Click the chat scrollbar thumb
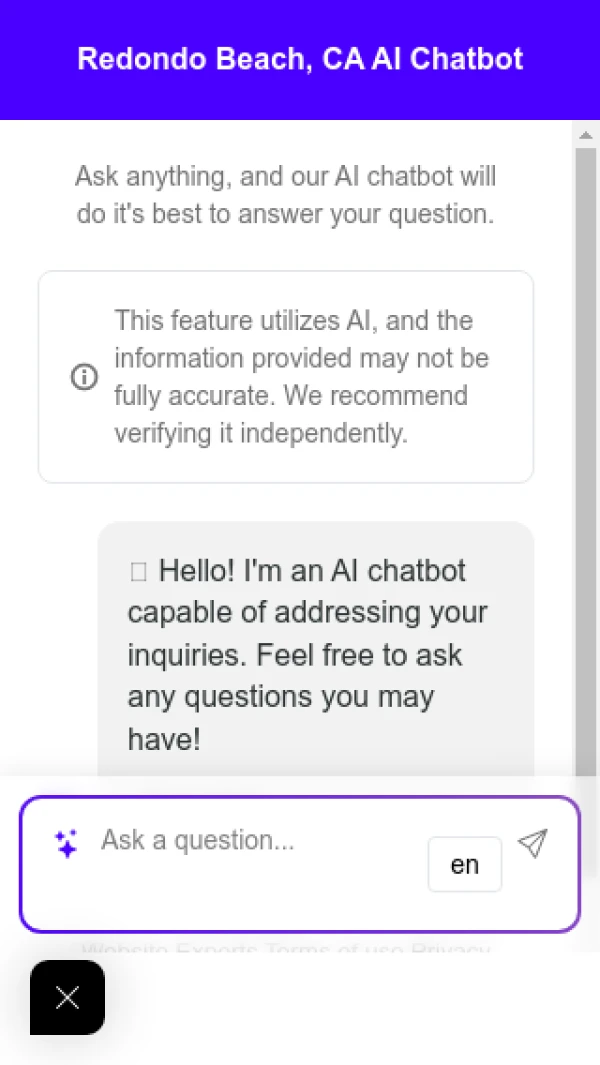 pyautogui.click(x=586, y=462)
